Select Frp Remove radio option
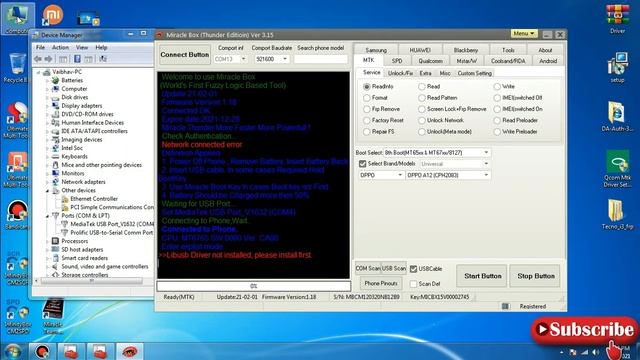 (x=367, y=109)
